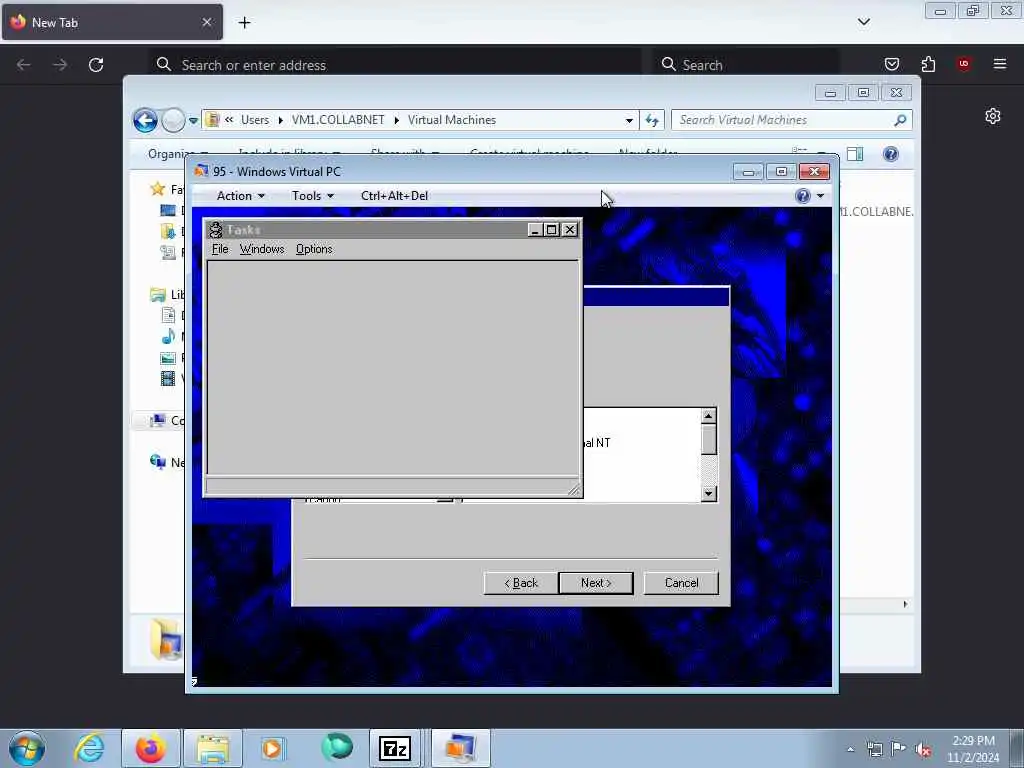Cancel the setup wizard
Image resolution: width=1024 pixels, height=768 pixels.
681,583
